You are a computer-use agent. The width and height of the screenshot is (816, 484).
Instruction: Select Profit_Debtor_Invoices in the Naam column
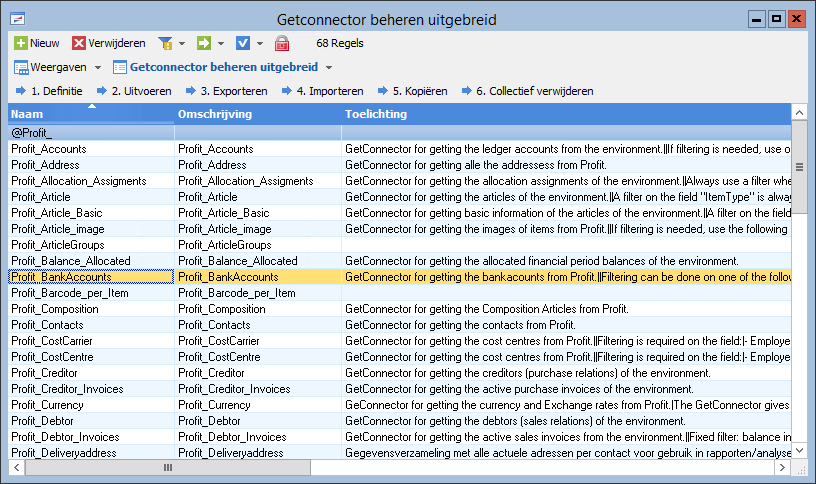(x=65, y=437)
